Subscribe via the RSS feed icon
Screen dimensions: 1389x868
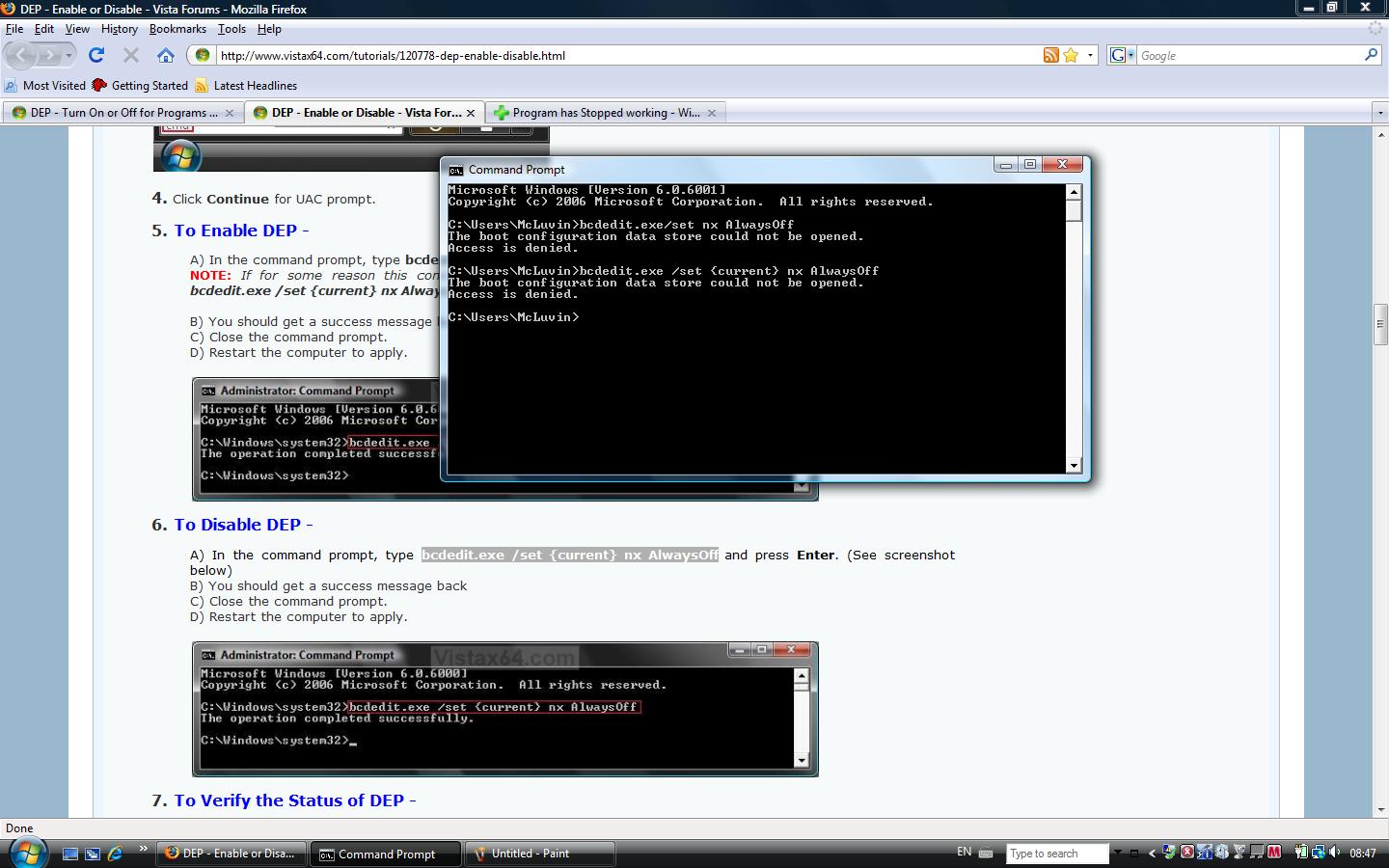pos(1051,55)
